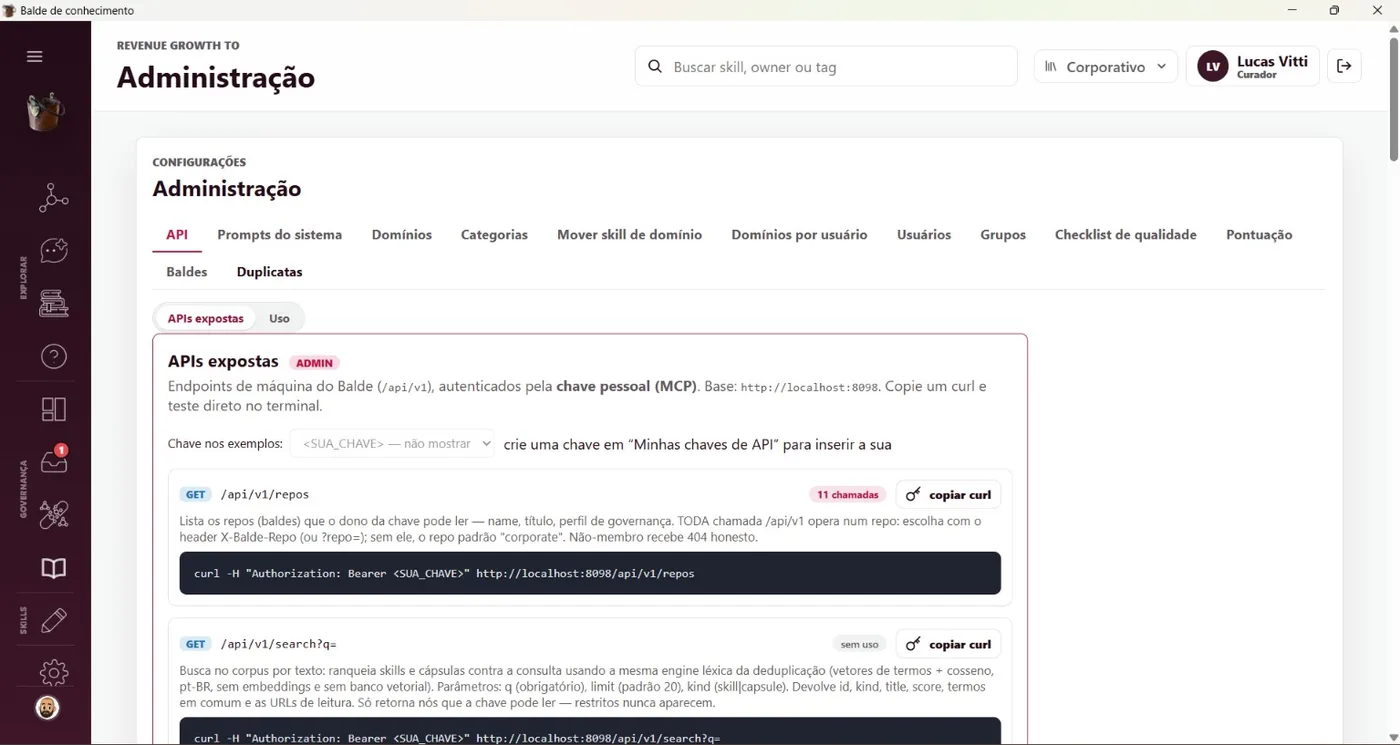Open the Usuários tab

(x=924, y=235)
